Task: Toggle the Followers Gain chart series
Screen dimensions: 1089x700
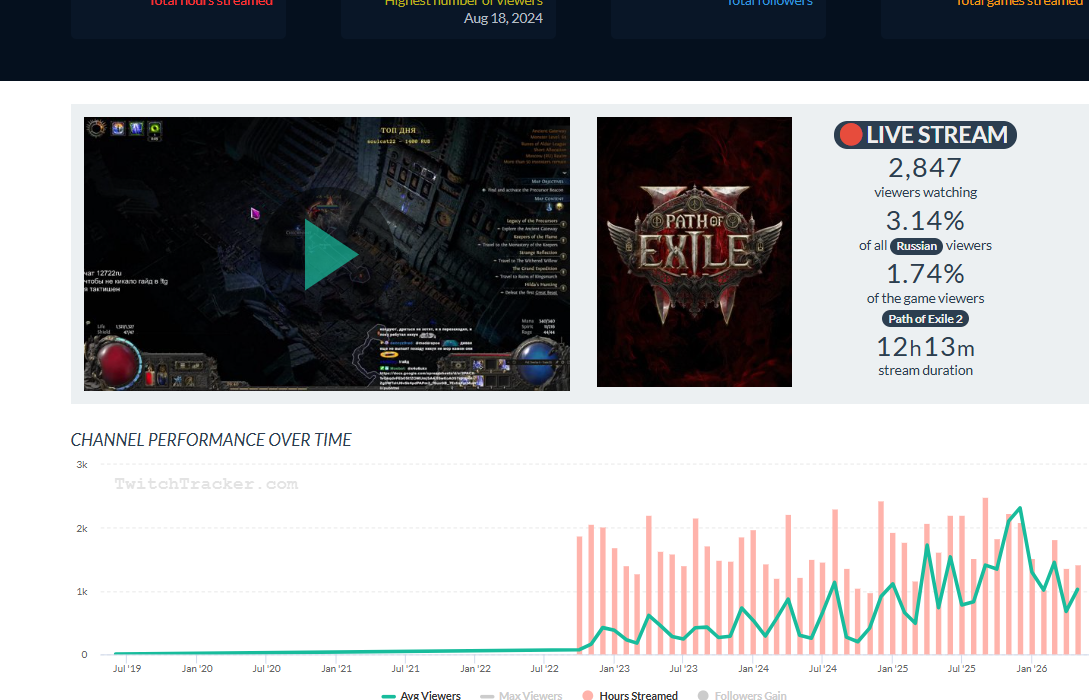Action: [x=742, y=694]
